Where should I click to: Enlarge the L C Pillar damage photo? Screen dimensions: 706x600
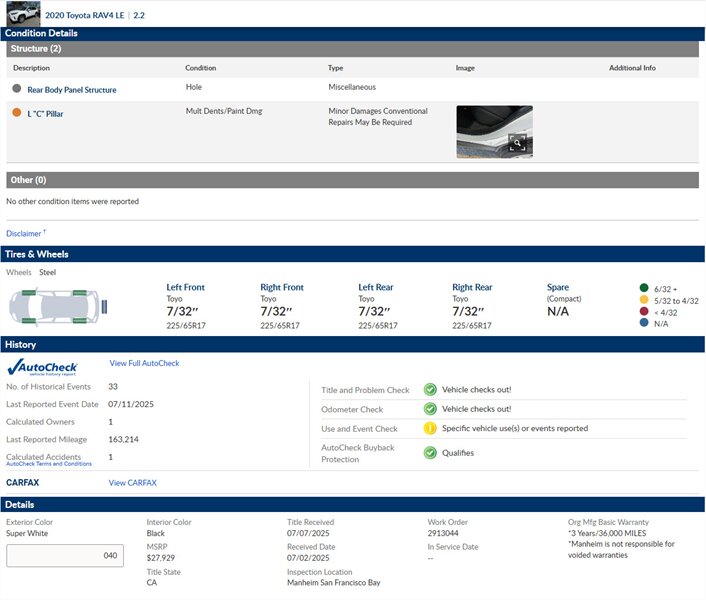pos(494,131)
